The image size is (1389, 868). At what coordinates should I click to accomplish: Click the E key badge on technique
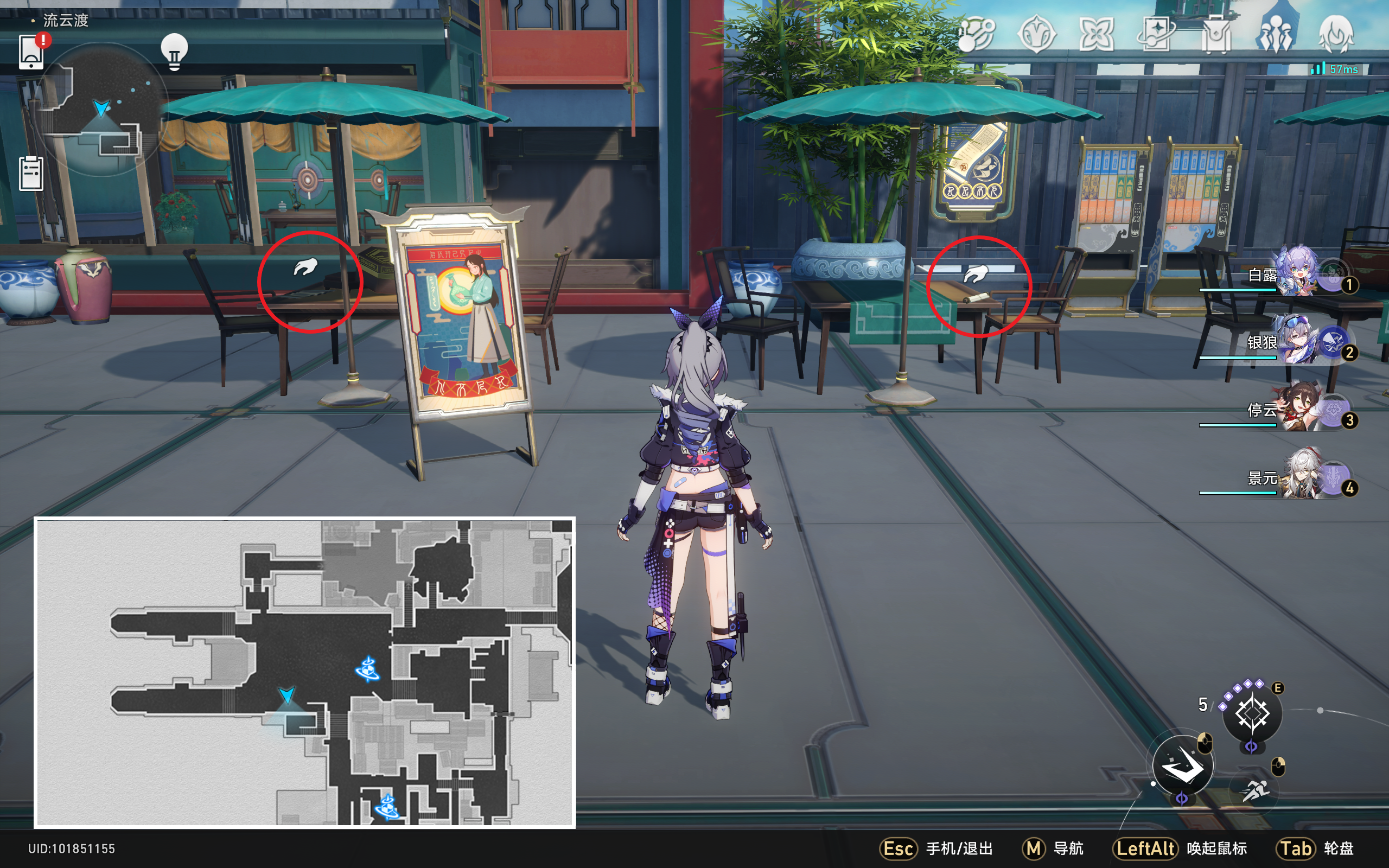point(1278,688)
